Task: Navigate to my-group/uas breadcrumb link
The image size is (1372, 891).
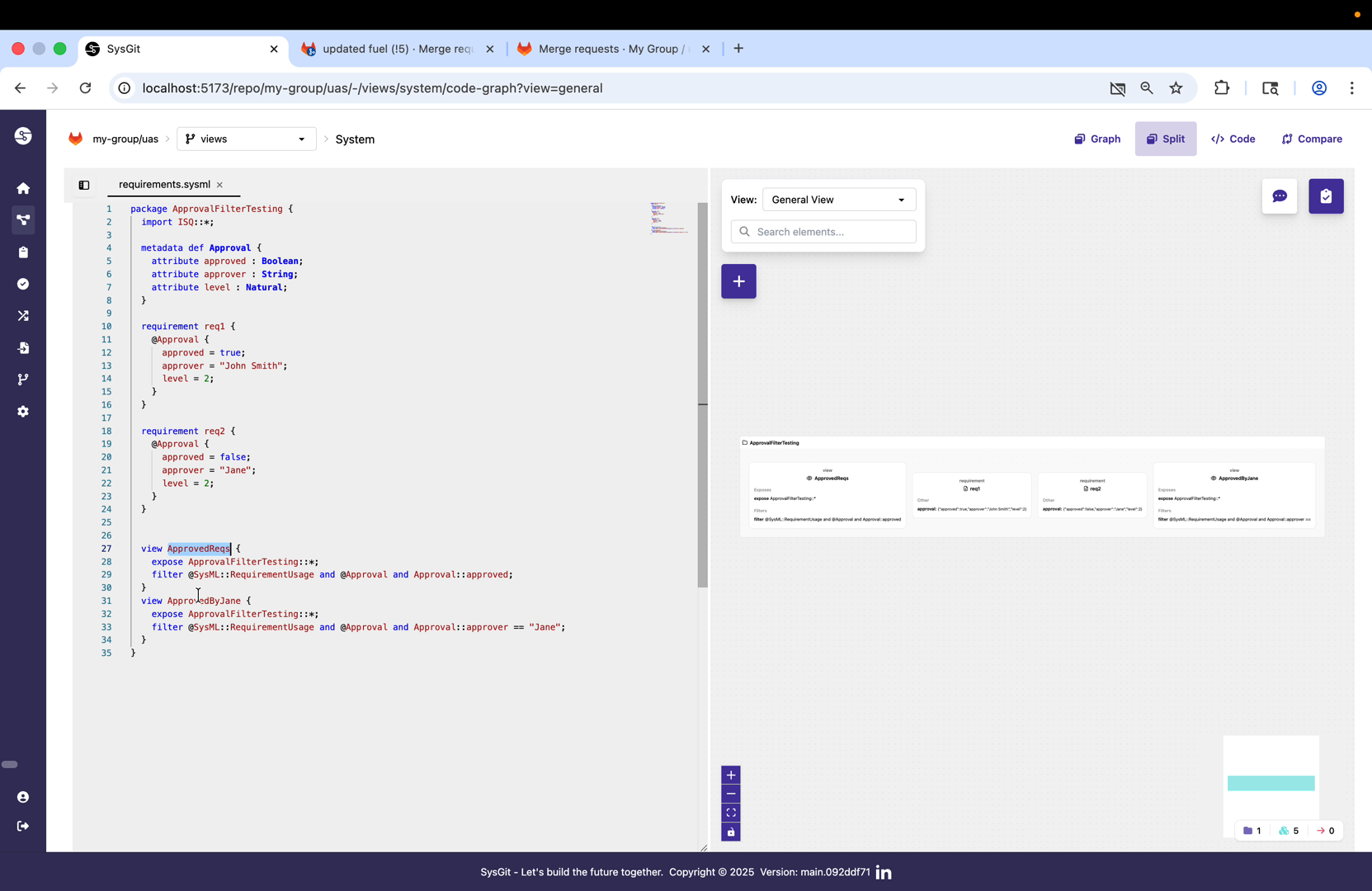Action: pyautogui.click(x=125, y=139)
